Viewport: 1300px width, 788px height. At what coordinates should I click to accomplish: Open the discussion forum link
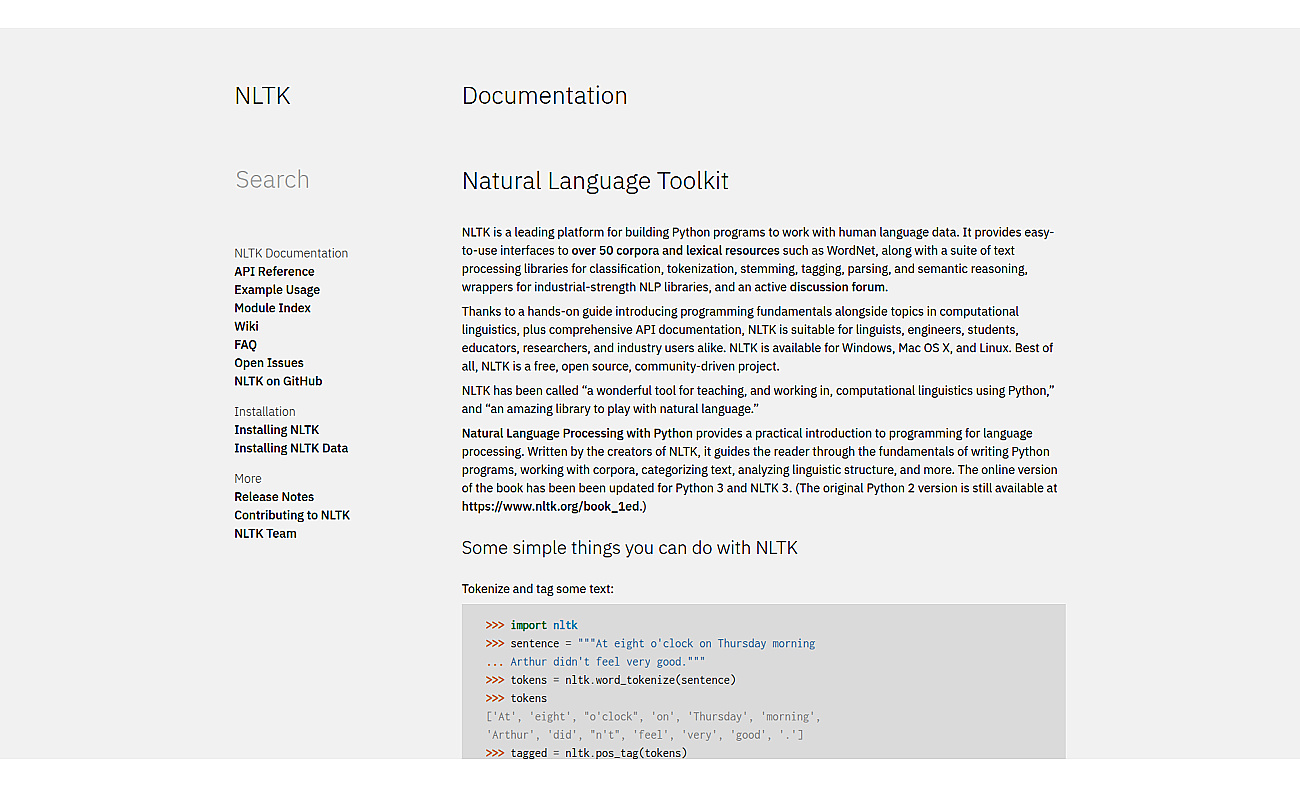pyautogui.click(x=837, y=287)
